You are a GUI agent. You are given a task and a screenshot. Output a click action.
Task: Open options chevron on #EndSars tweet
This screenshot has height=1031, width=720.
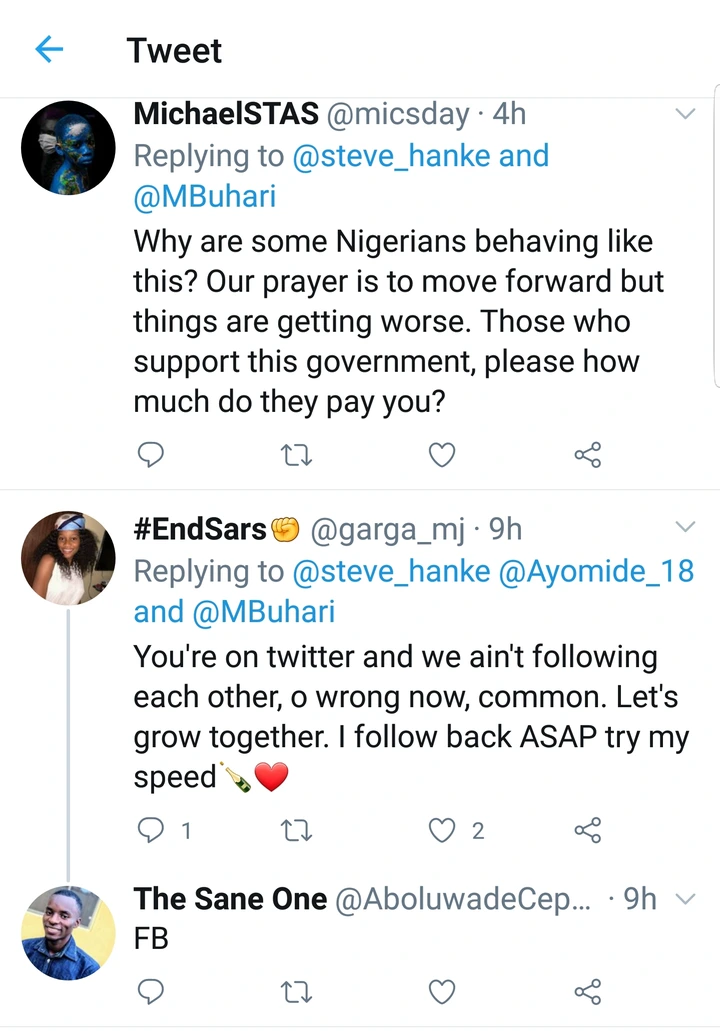685,527
